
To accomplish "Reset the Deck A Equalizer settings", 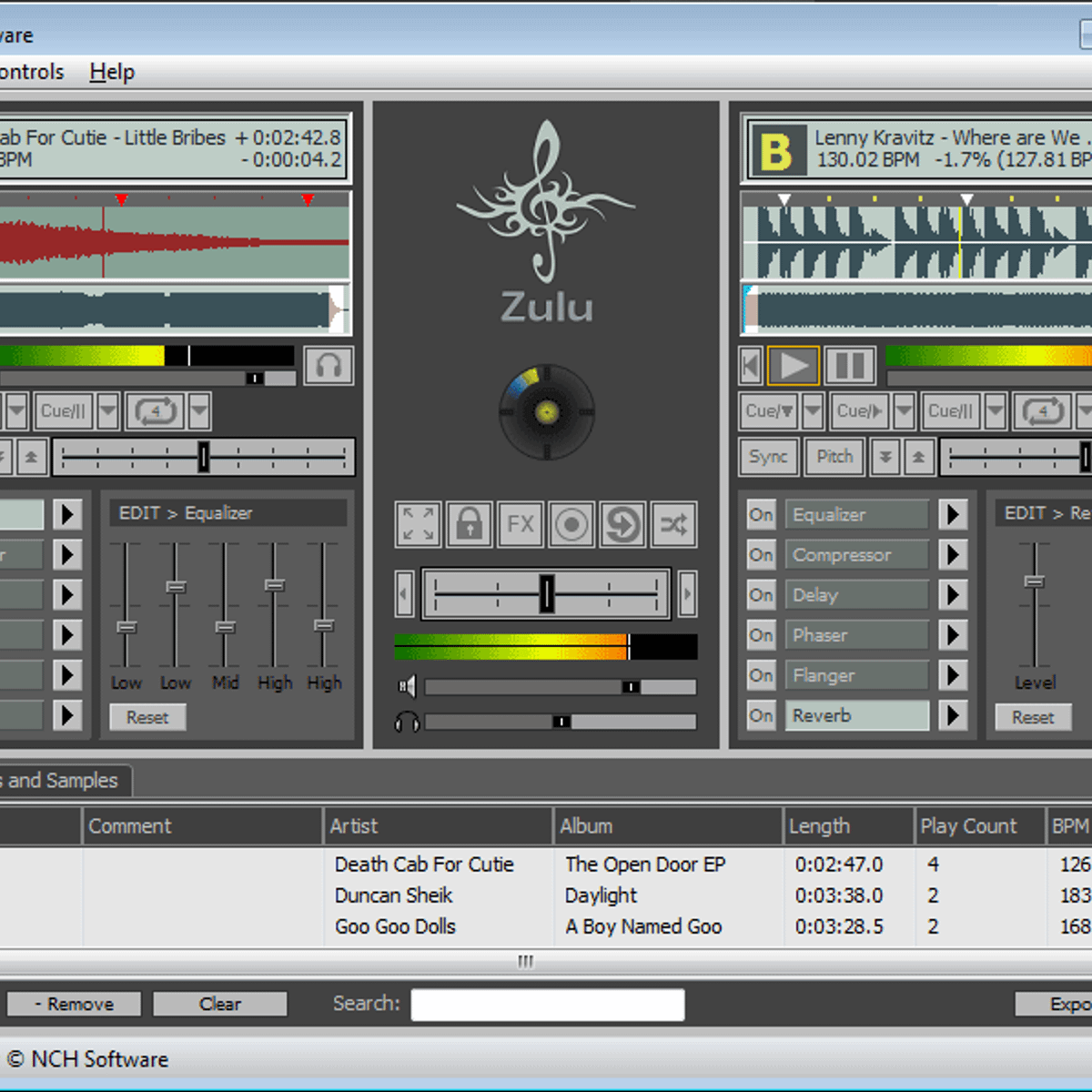I will tap(147, 717).
